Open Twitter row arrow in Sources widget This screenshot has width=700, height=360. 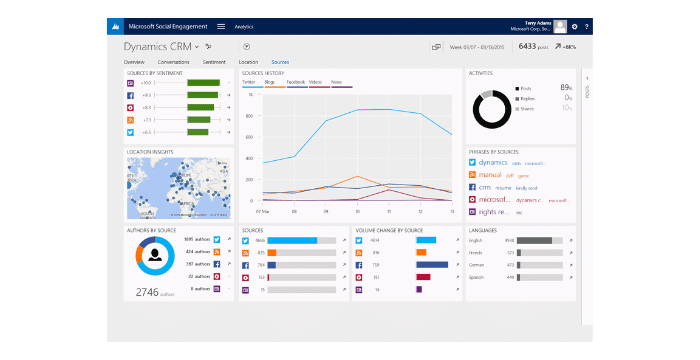click(344, 241)
